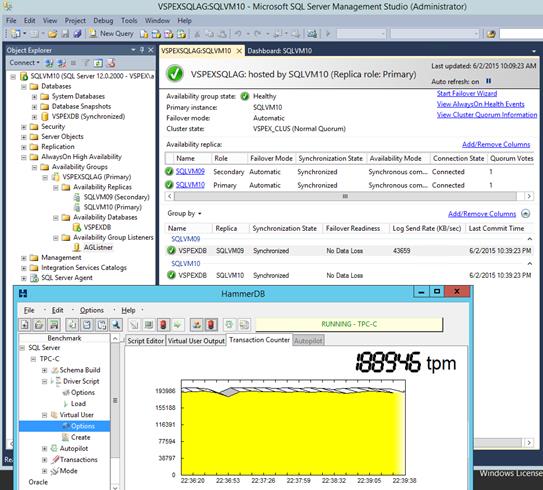Click the Log Send Rate (KB/sec) column header

click(427, 228)
